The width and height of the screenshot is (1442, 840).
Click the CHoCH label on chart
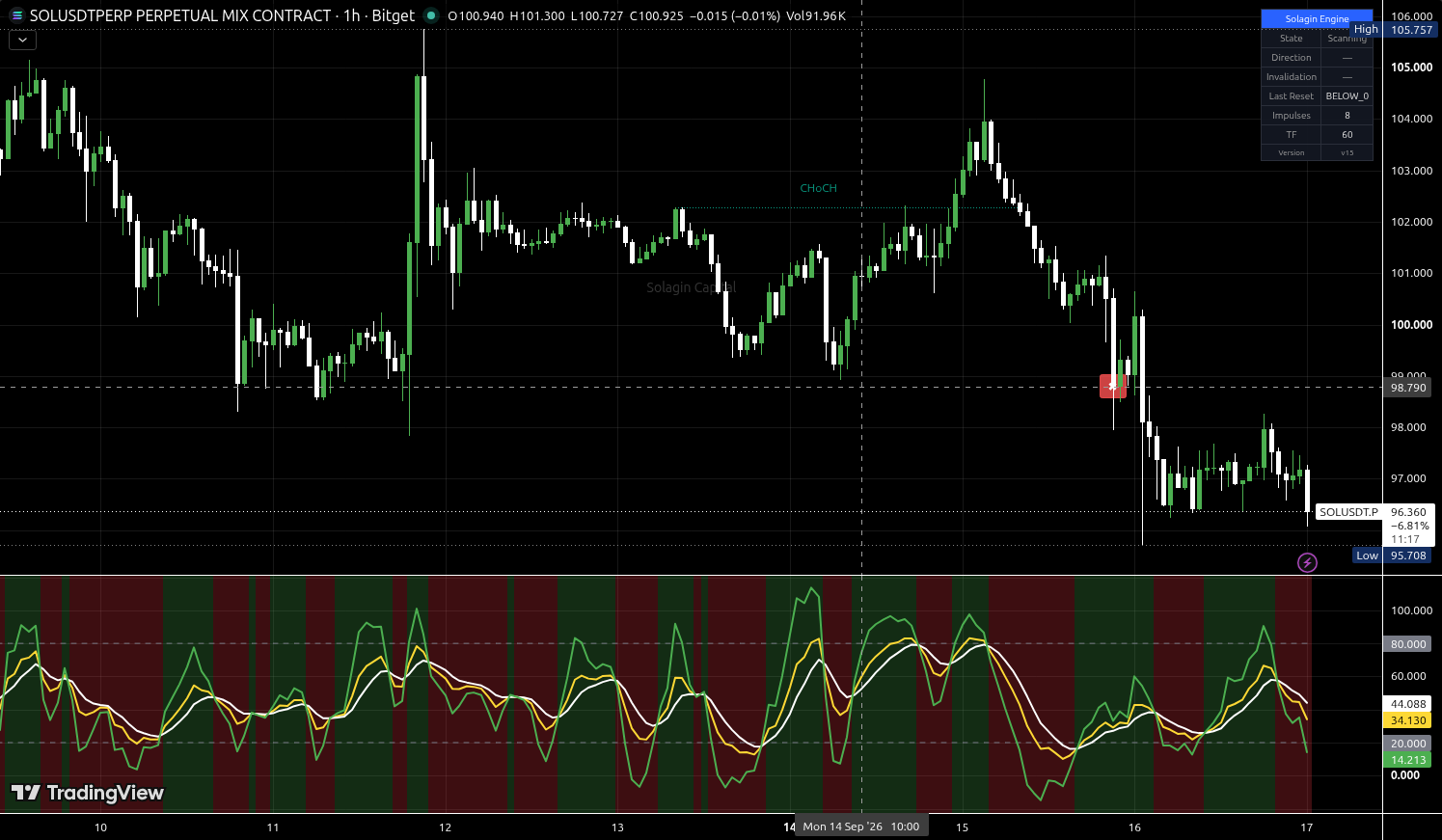pyautogui.click(x=818, y=188)
